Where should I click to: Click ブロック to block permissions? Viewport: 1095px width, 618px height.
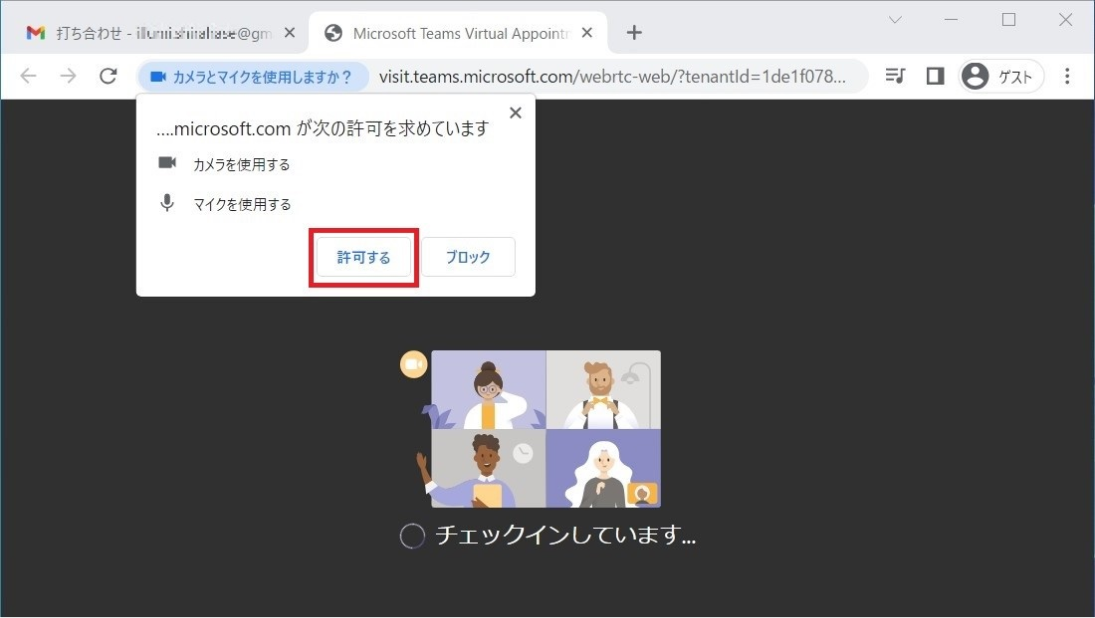[468, 257]
